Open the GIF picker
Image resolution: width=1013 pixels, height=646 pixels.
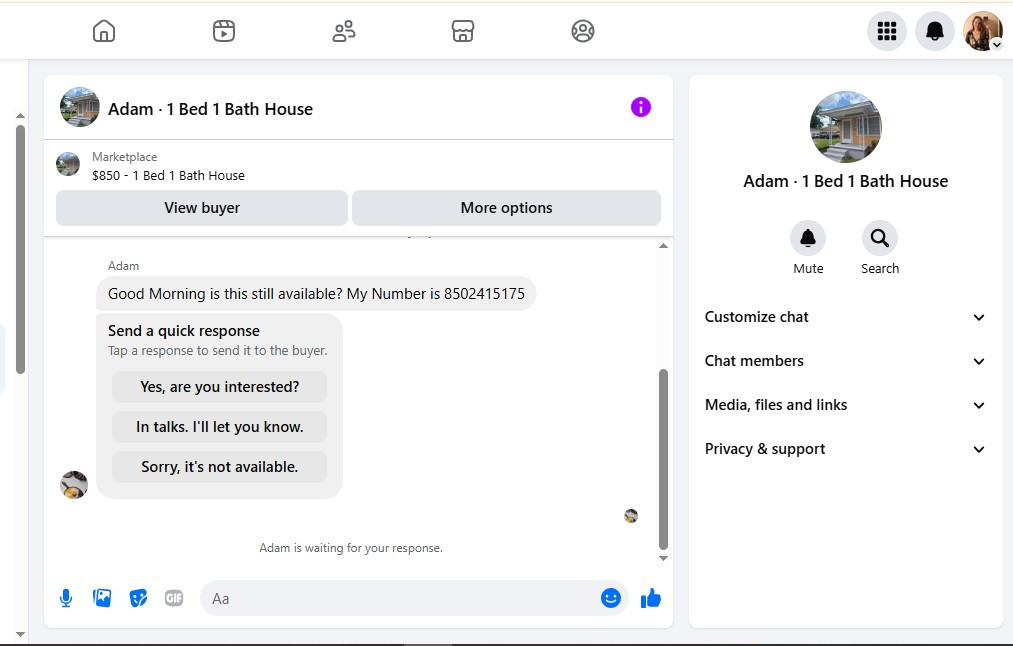click(x=174, y=598)
